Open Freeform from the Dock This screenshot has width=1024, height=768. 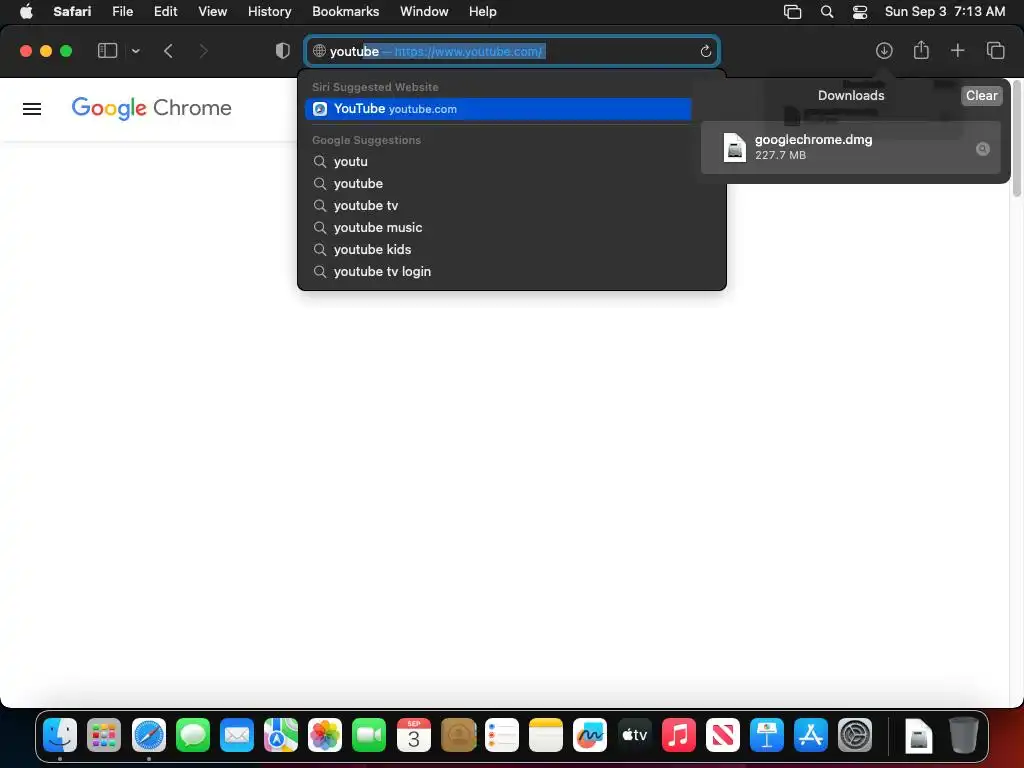coord(590,735)
